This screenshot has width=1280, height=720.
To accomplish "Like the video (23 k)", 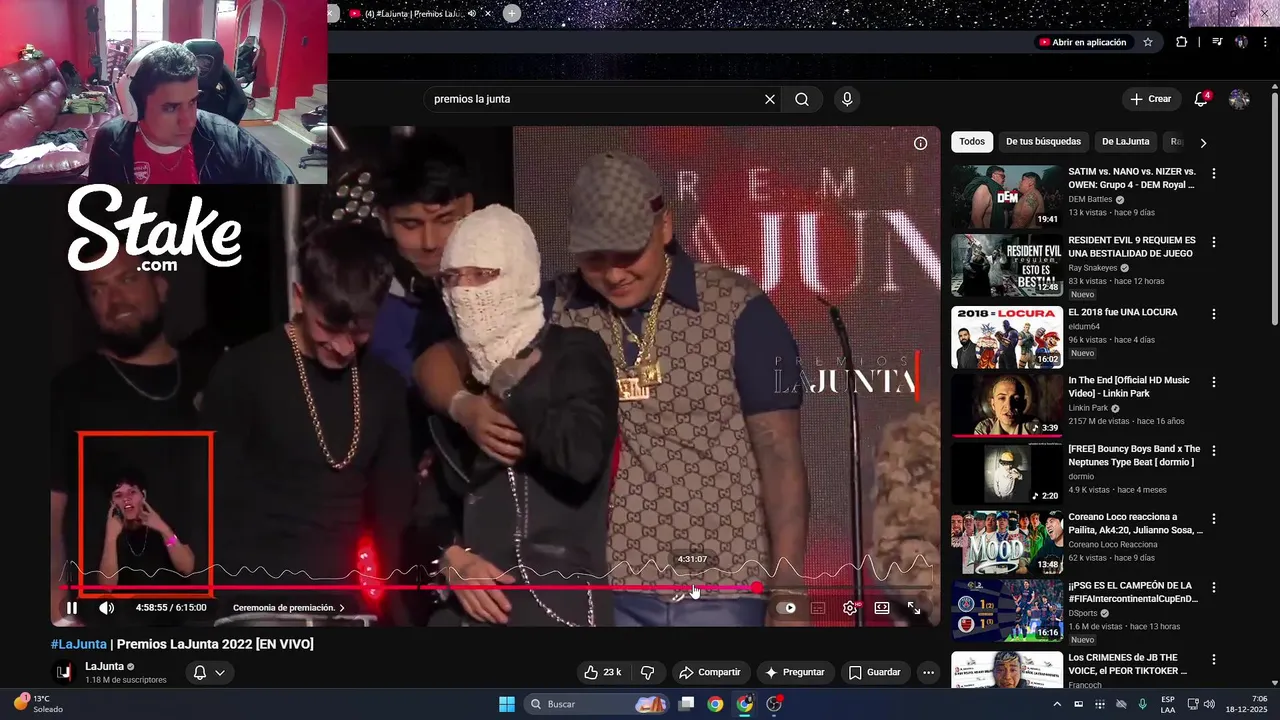I will (x=603, y=672).
